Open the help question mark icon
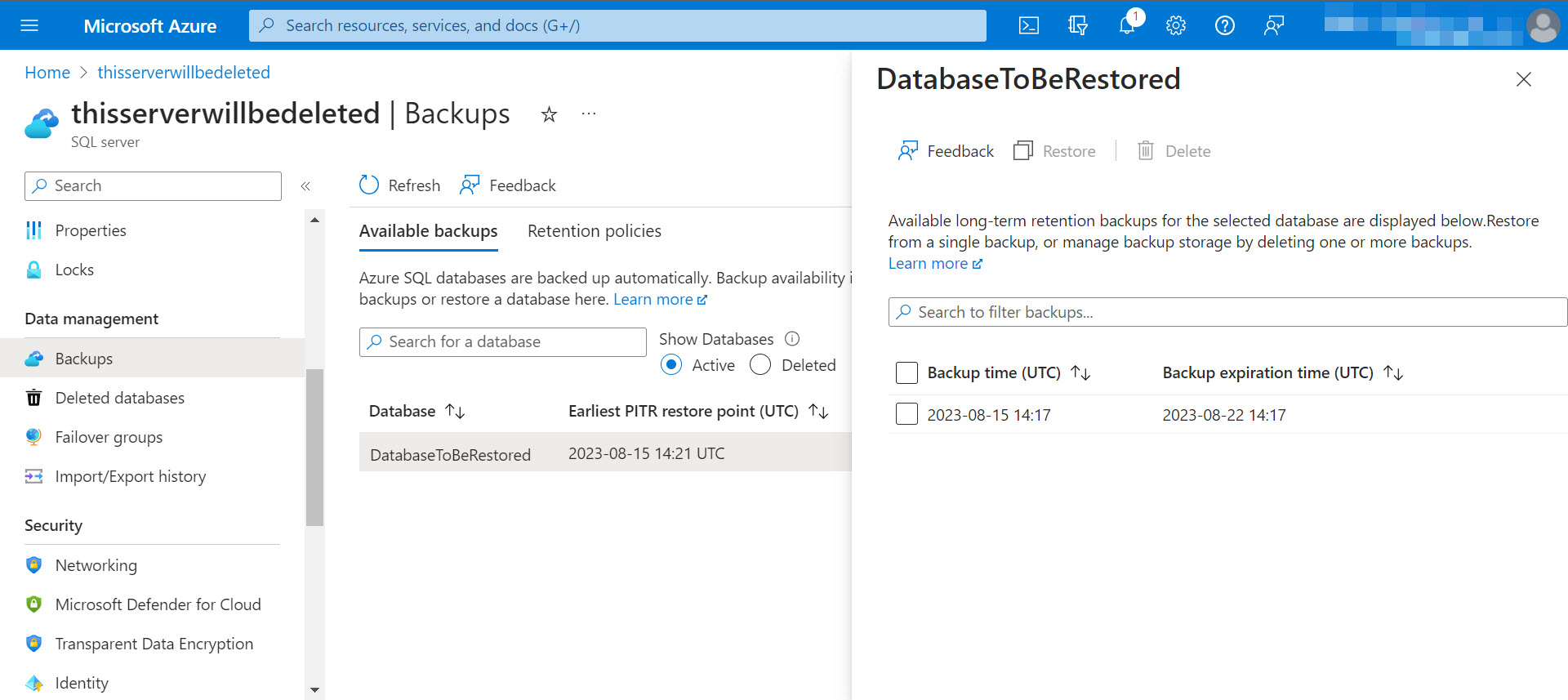 (x=1225, y=25)
